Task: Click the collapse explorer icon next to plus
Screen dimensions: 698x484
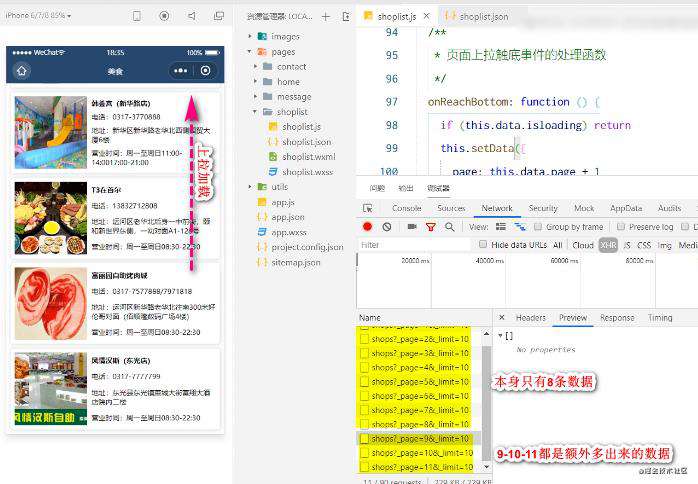Action: coord(346,16)
